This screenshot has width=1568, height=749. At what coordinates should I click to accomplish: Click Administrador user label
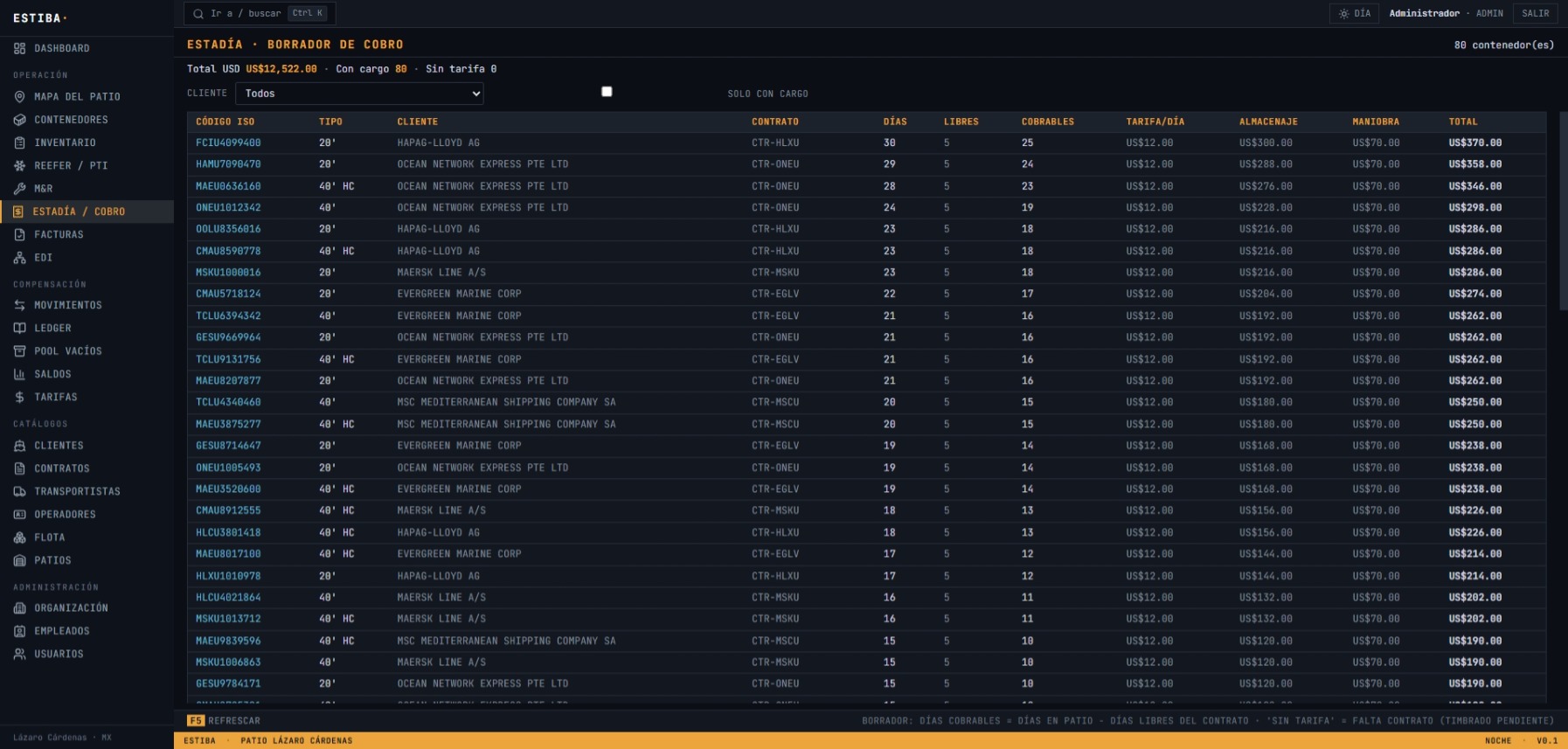click(x=1425, y=13)
